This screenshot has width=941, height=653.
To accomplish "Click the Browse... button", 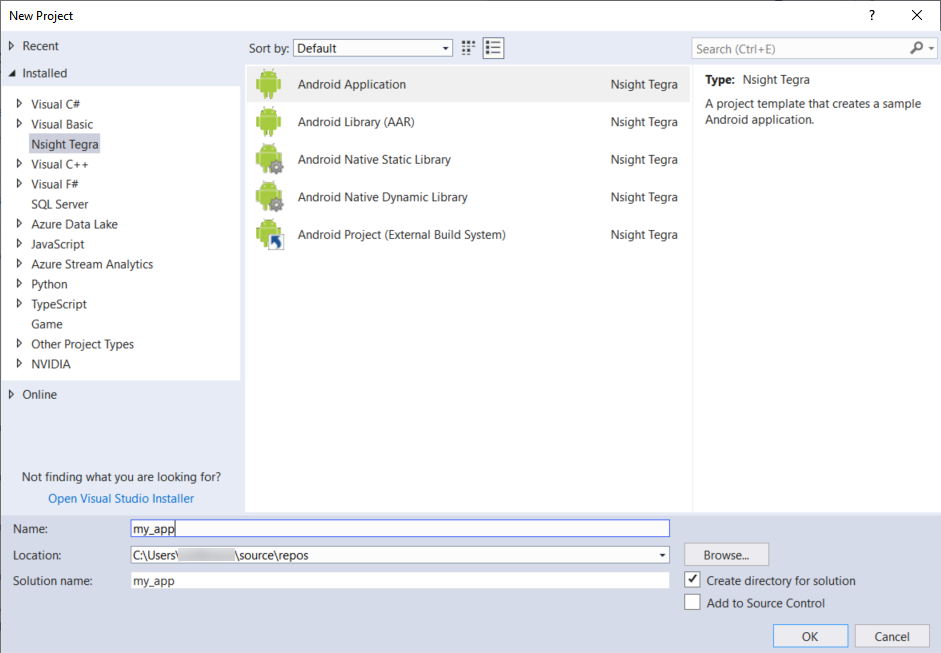I will 726,555.
